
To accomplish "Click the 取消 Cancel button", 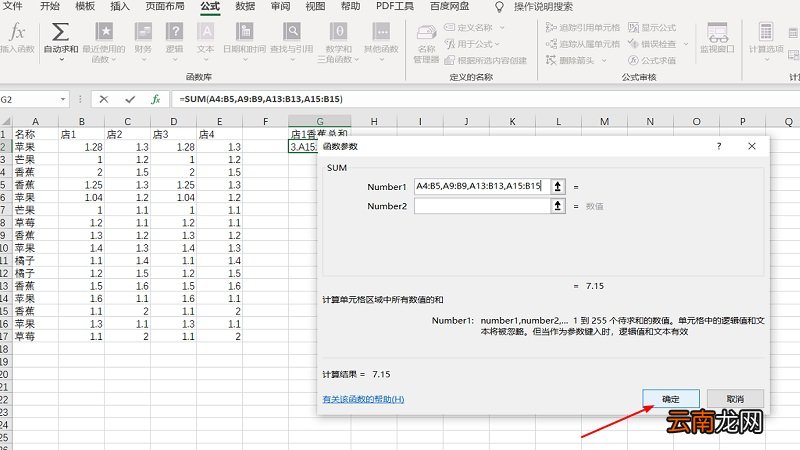I will [x=735, y=398].
